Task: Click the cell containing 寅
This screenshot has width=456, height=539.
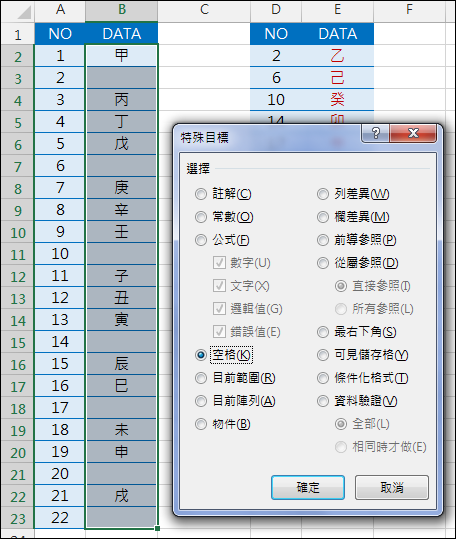Action: pyautogui.click(x=122, y=319)
